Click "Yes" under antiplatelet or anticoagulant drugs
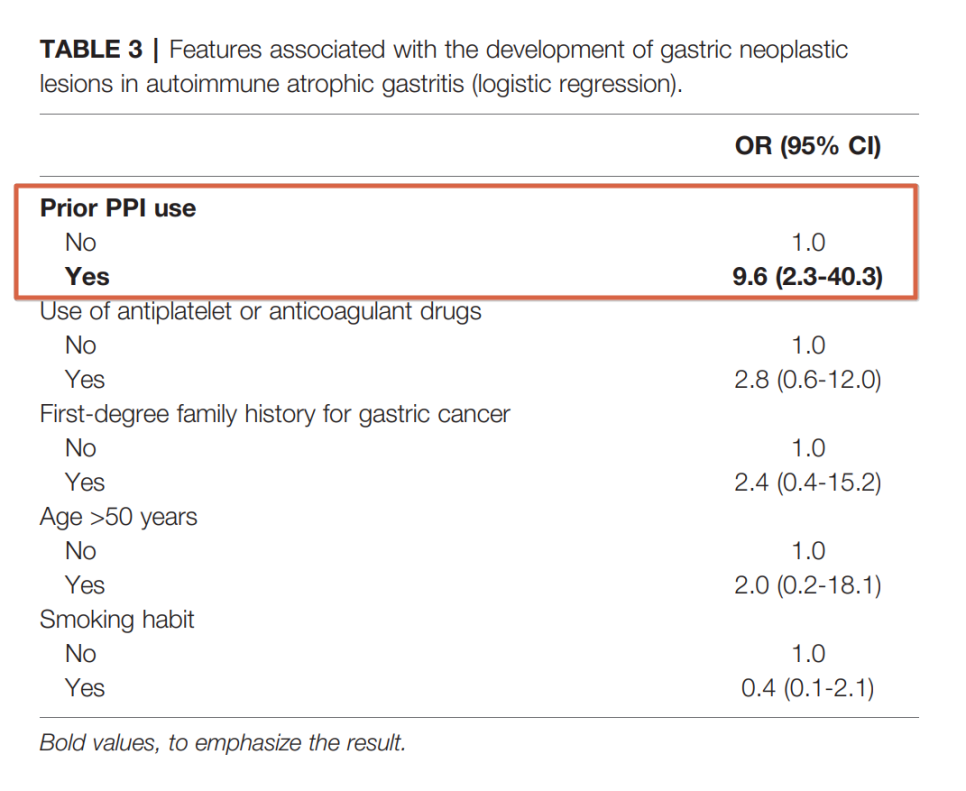 (x=85, y=380)
